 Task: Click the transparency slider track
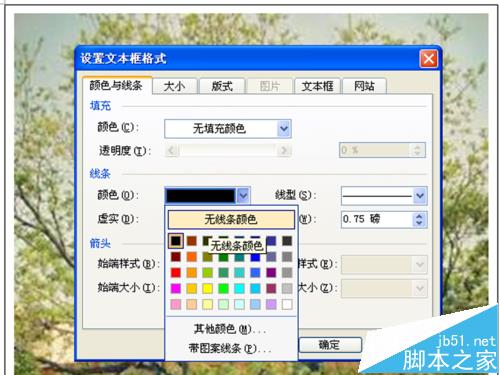pyautogui.click(x=228, y=151)
